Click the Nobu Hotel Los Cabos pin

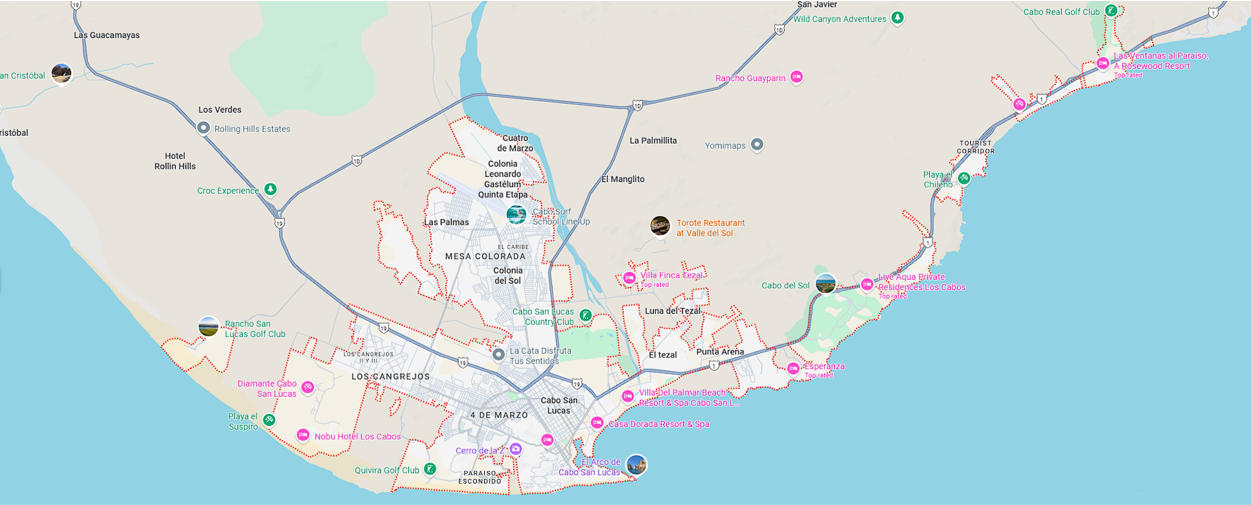pos(303,435)
